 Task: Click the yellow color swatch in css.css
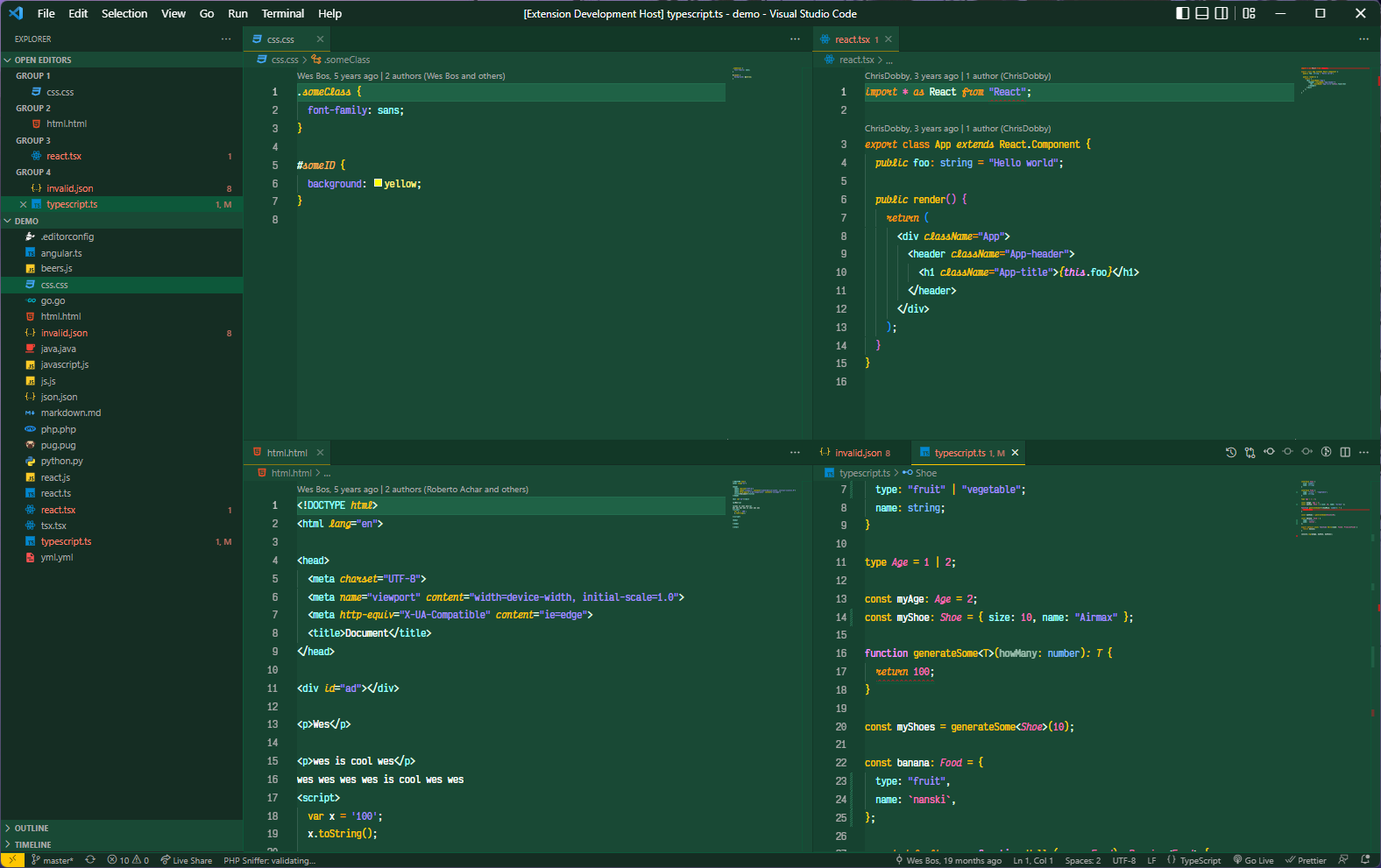coord(378,183)
